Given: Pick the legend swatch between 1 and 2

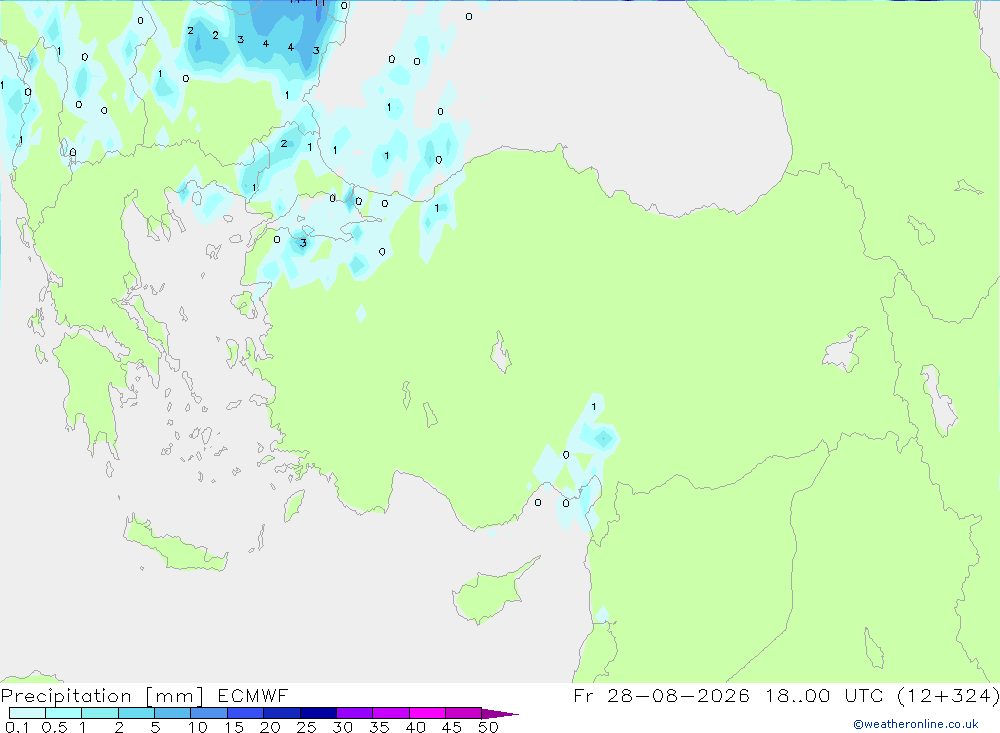Looking at the screenshot, I should point(100,713).
